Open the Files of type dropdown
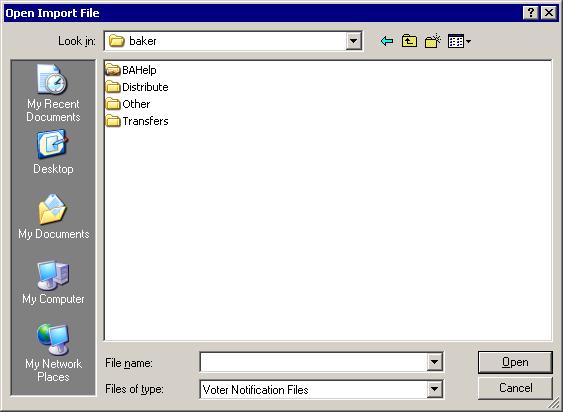This screenshot has height=412, width=563. point(434,389)
